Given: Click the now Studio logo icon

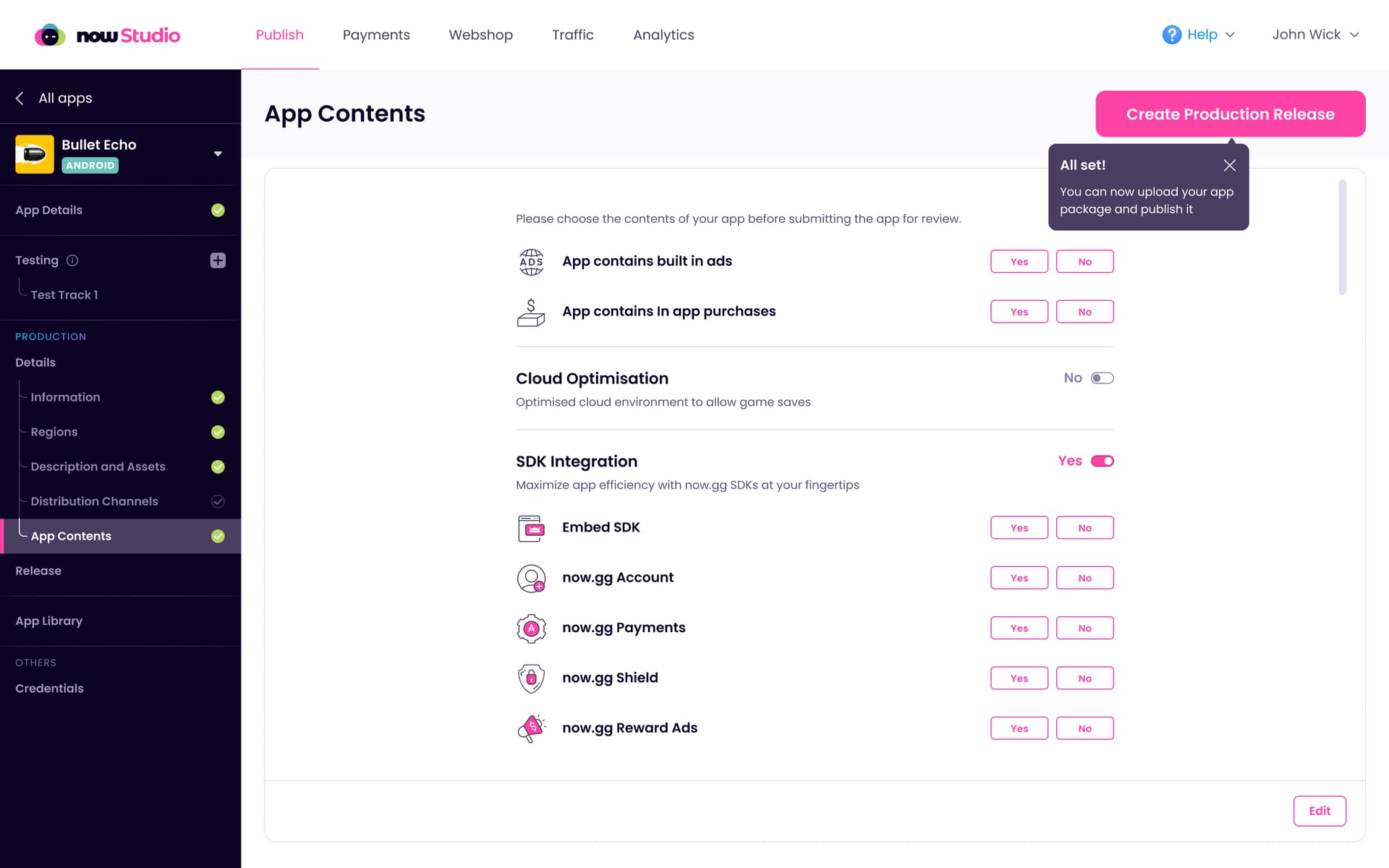Looking at the screenshot, I should pyautogui.click(x=50, y=35).
